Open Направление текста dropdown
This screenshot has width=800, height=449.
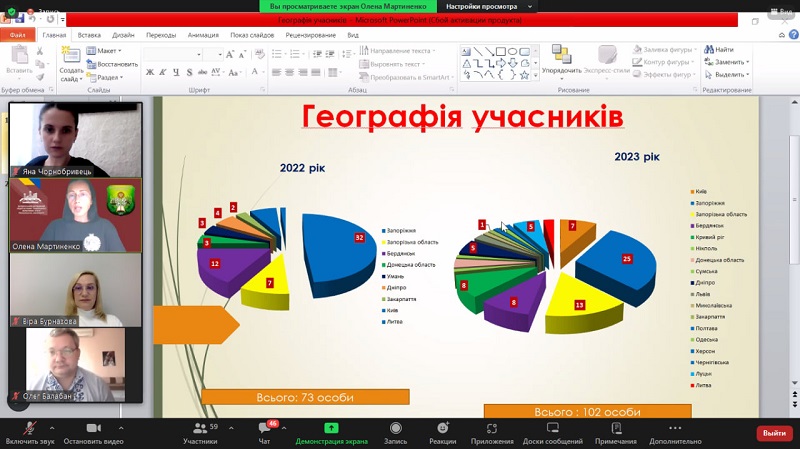(397, 51)
